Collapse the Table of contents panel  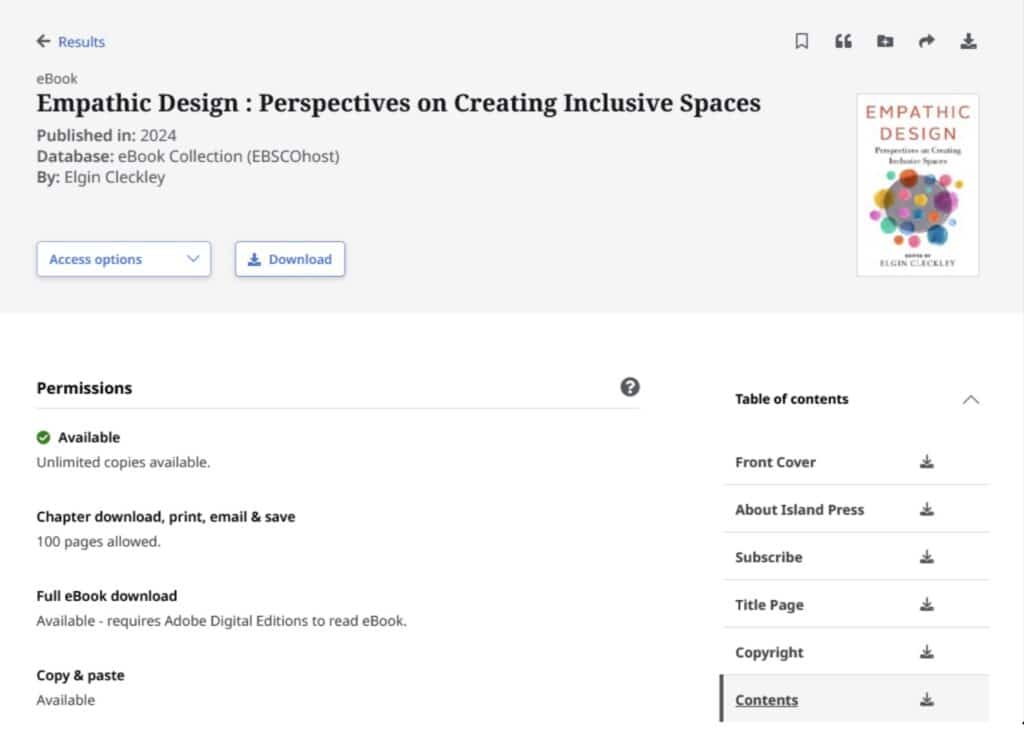970,399
